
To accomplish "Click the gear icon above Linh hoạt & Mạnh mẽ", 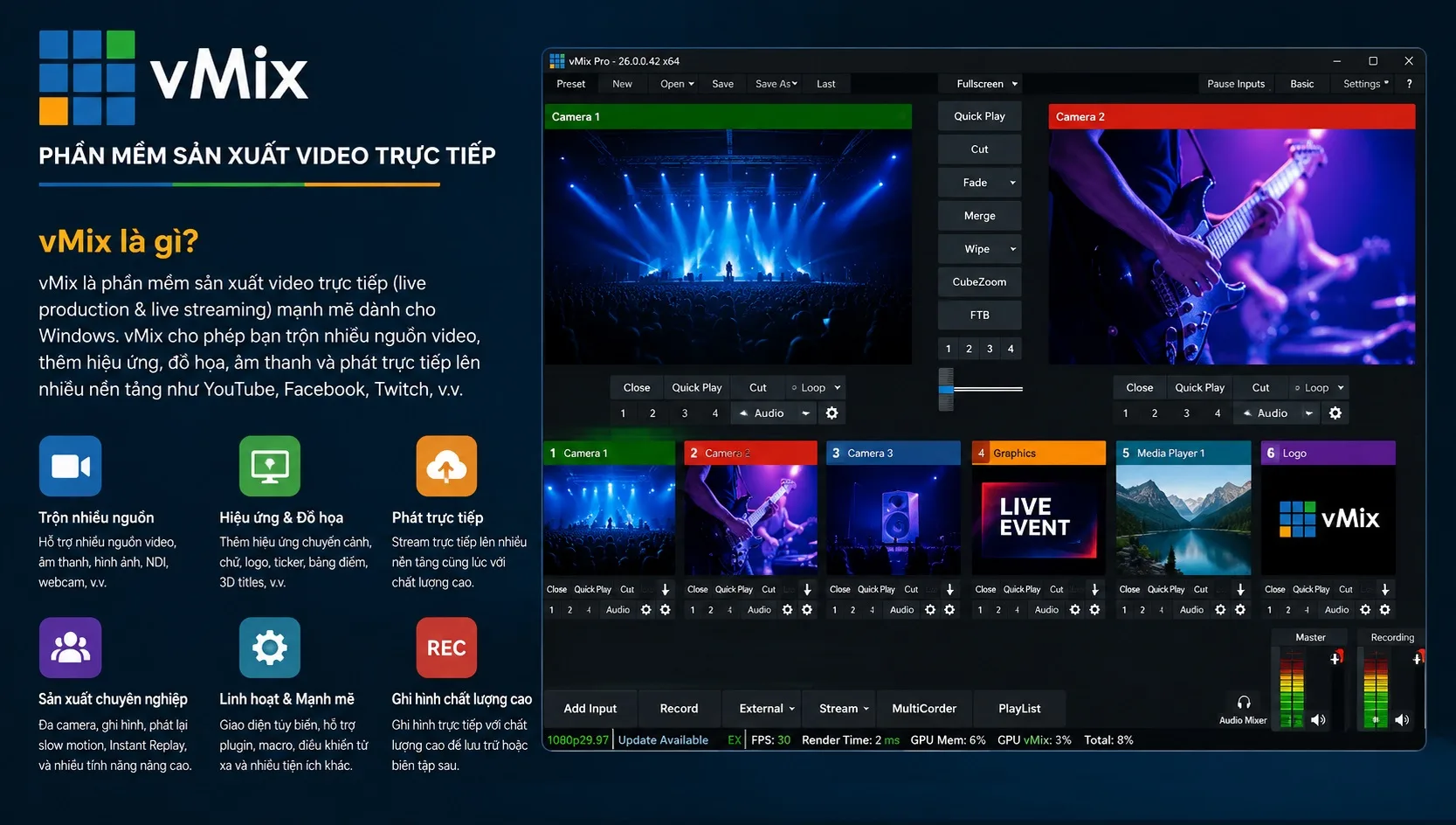I will pos(270,648).
